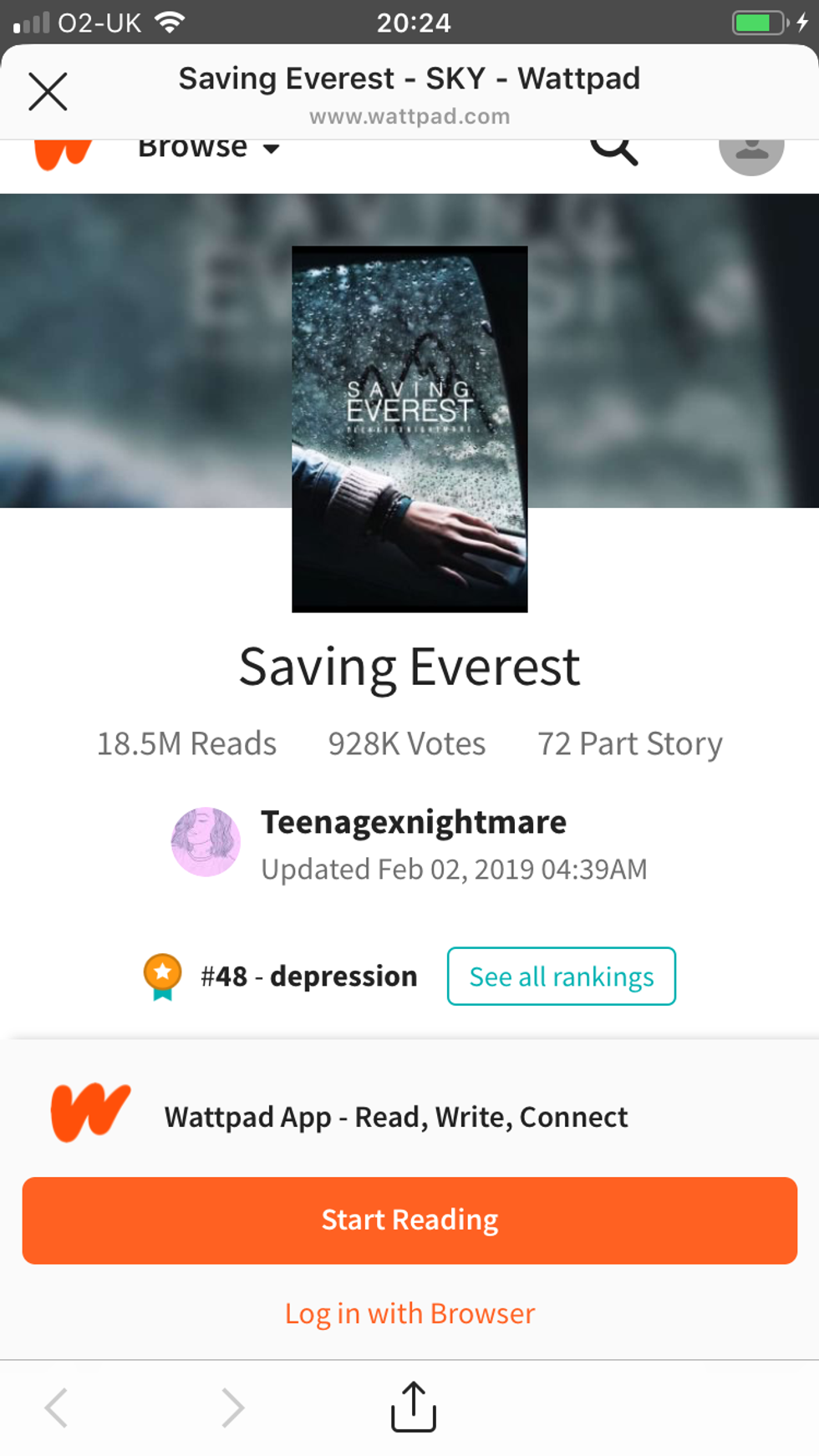The height and width of the screenshot is (1456, 819).
Task: Expand the Browse dropdown menu
Action: tap(208, 148)
